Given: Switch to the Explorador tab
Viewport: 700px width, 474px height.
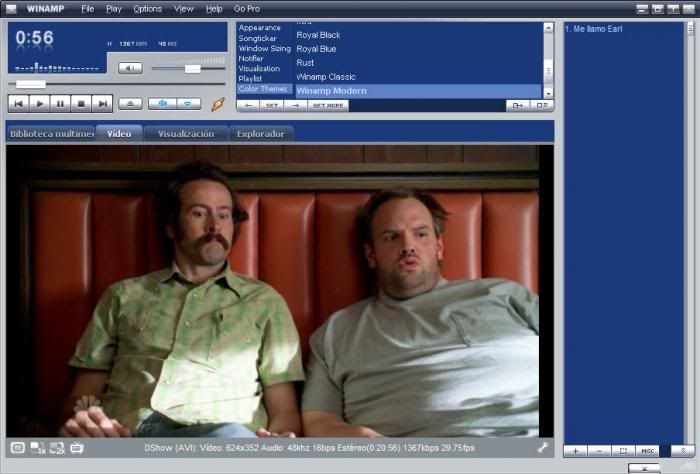Looking at the screenshot, I should coord(261,134).
